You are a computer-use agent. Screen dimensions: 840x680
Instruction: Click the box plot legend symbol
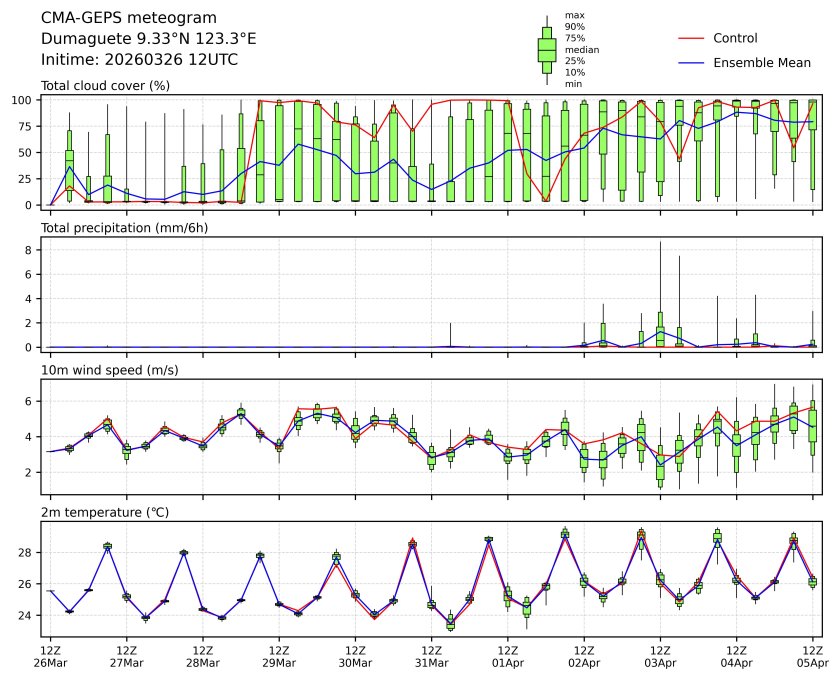coord(547,50)
